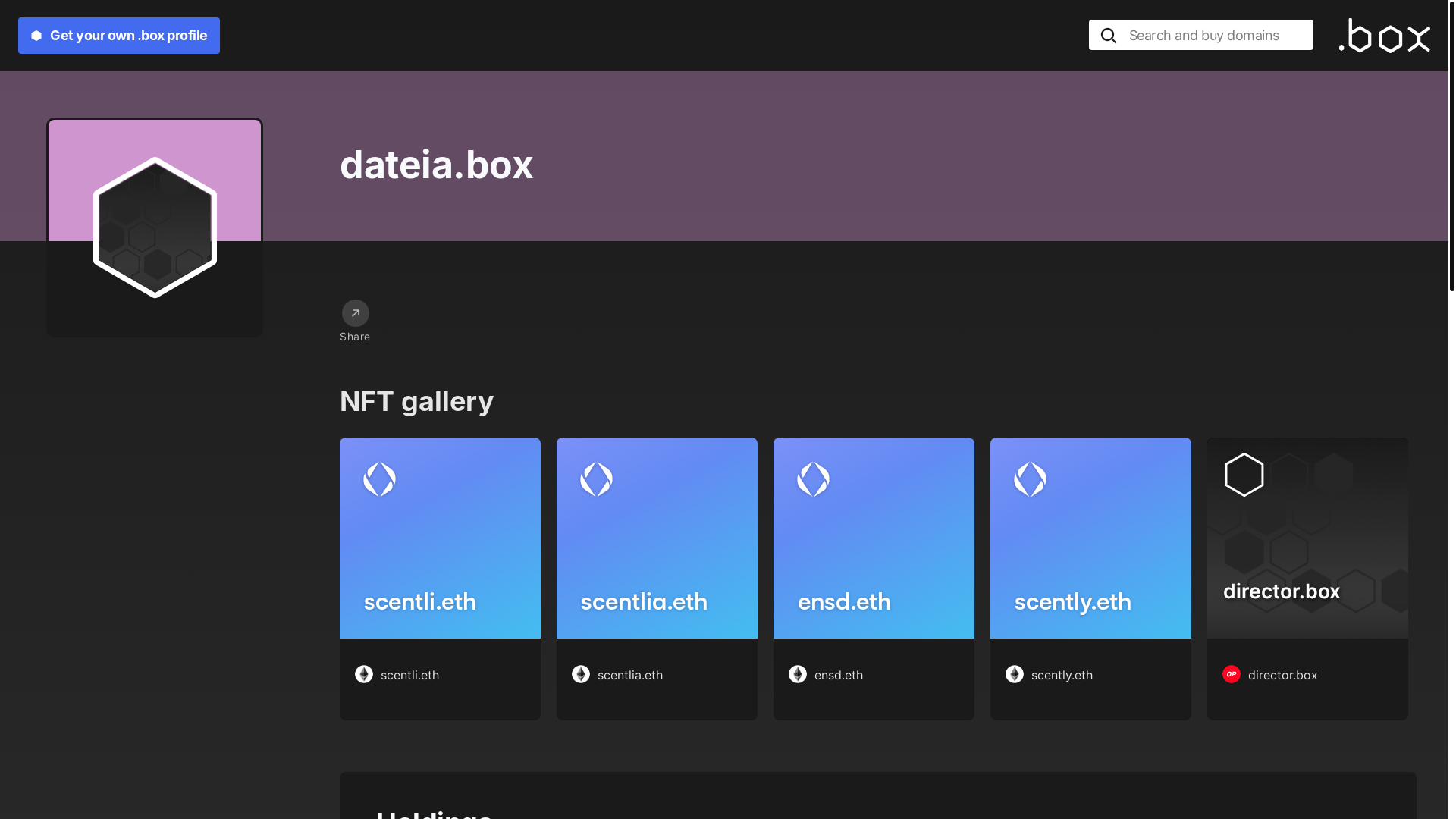Click Ethereum icon beside scentlia.eth label
The height and width of the screenshot is (819, 1456).
pyautogui.click(x=581, y=674)
